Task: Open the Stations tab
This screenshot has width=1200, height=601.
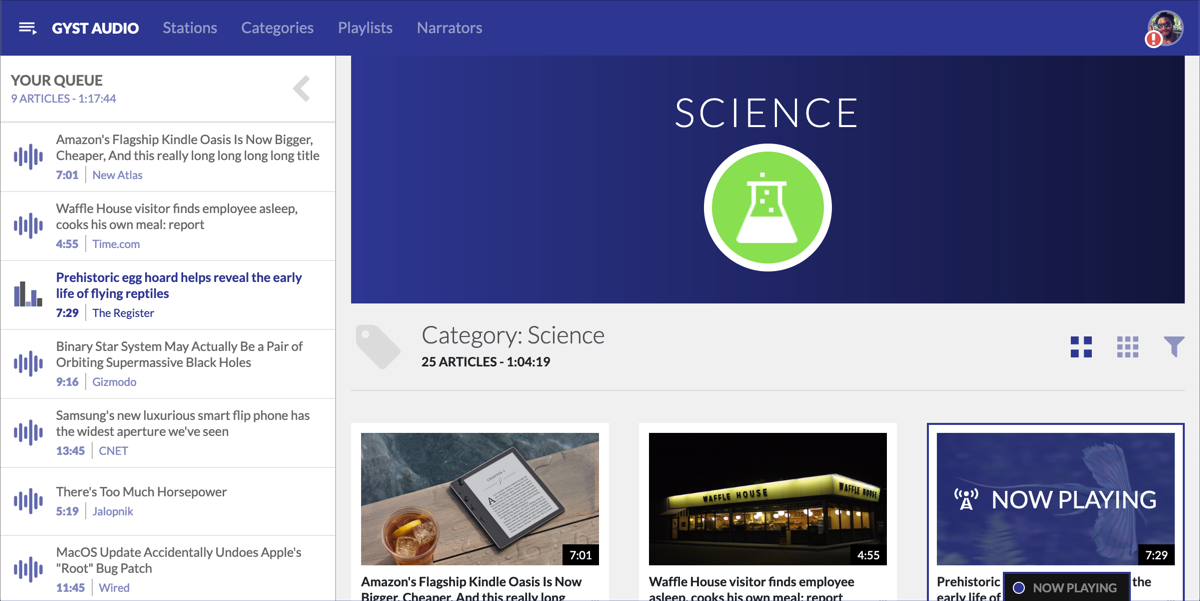Action: [x=190, y=28]
